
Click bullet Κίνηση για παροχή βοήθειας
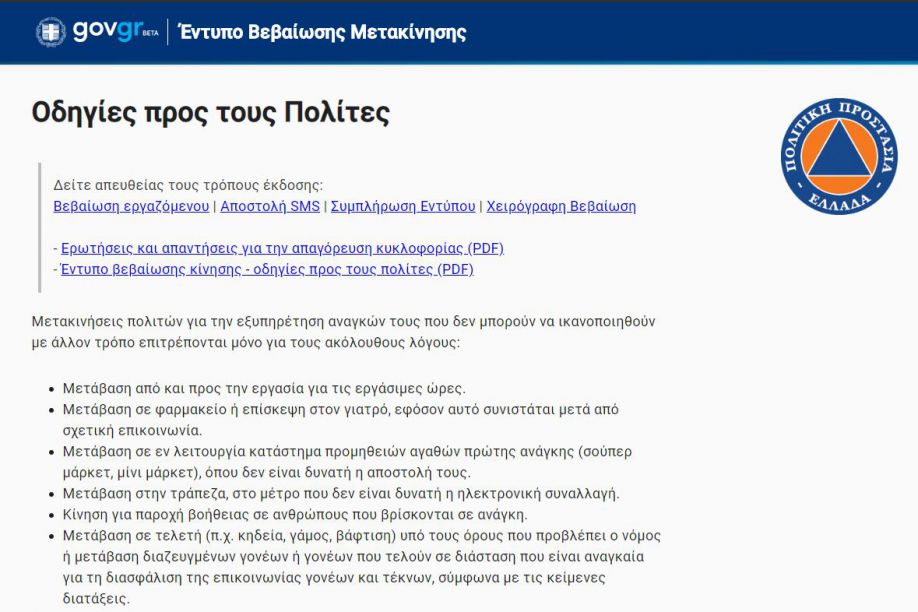(295, 515)
